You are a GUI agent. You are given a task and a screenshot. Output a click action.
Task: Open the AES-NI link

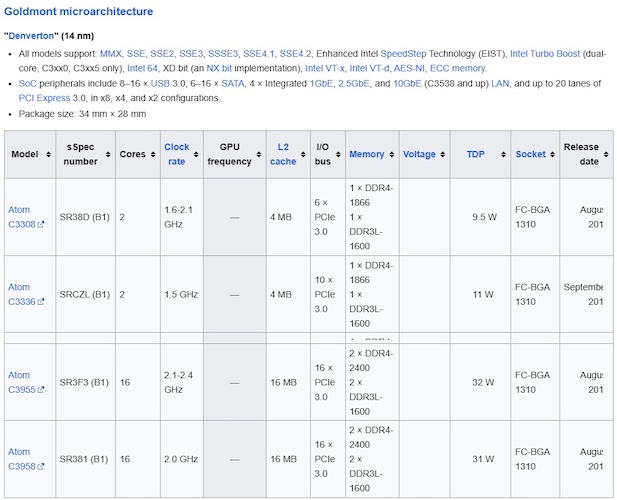click(x=409, y=68)
